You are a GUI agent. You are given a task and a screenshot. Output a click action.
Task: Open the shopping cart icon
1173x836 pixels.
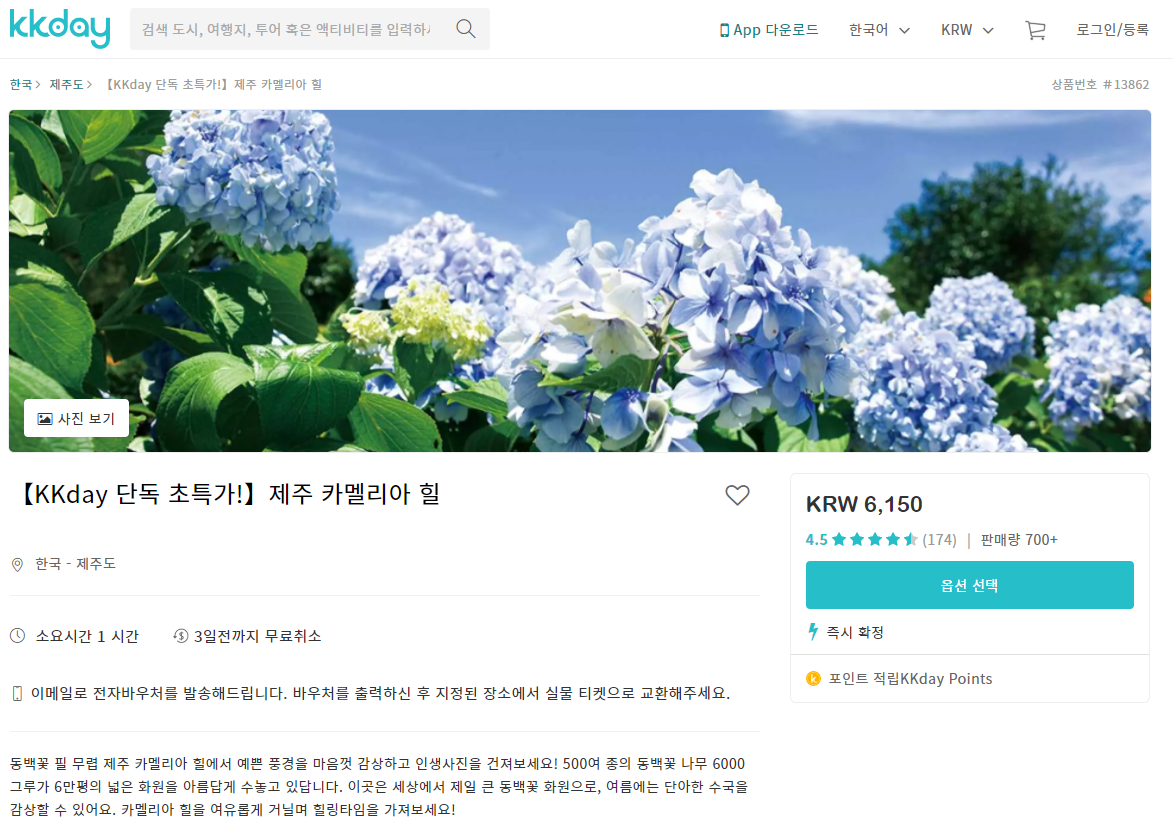point(1035,30)
